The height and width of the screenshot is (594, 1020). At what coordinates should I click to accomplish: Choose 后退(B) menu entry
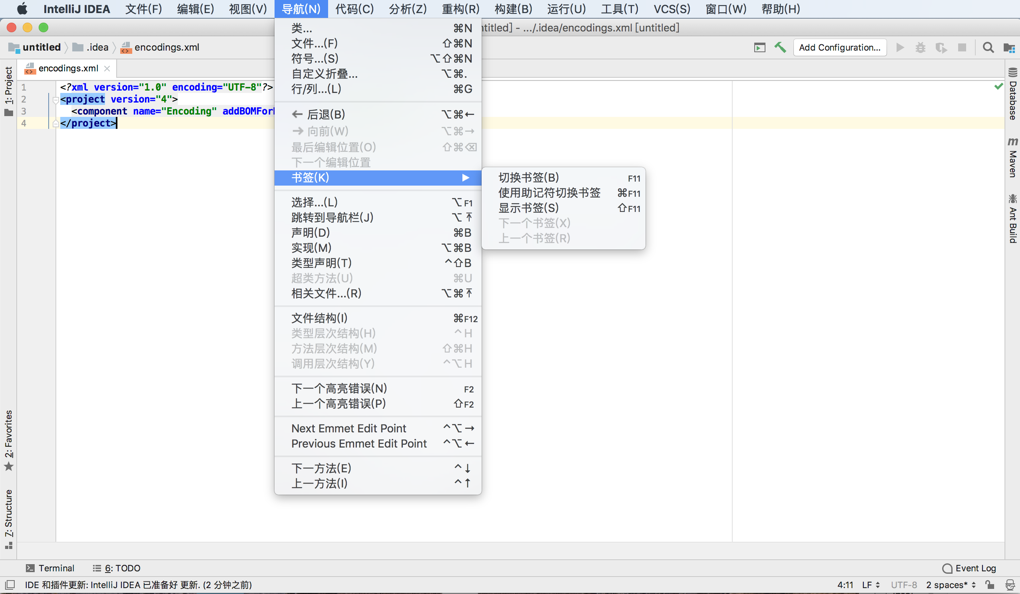[378, 115]
